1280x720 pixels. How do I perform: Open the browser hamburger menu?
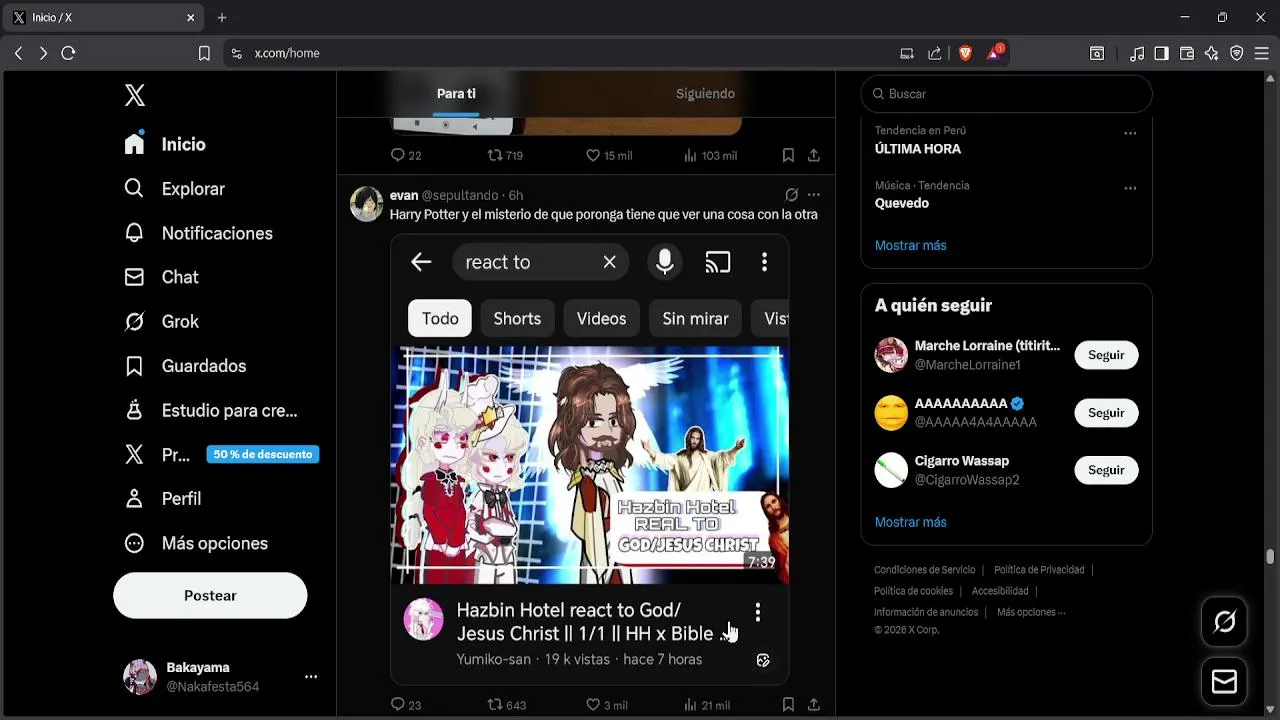1262,53
